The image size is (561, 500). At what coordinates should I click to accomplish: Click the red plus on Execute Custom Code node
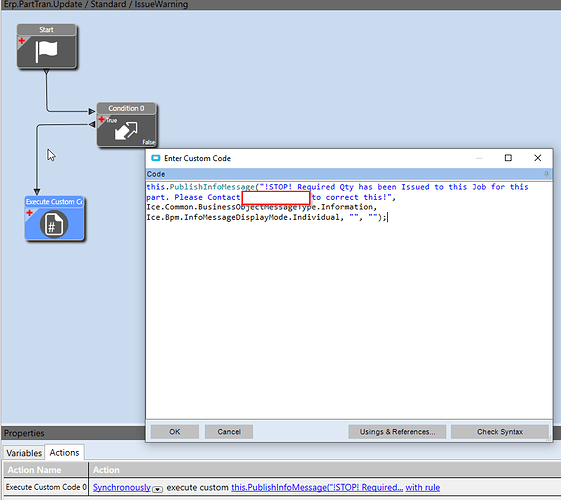point(29,213)
